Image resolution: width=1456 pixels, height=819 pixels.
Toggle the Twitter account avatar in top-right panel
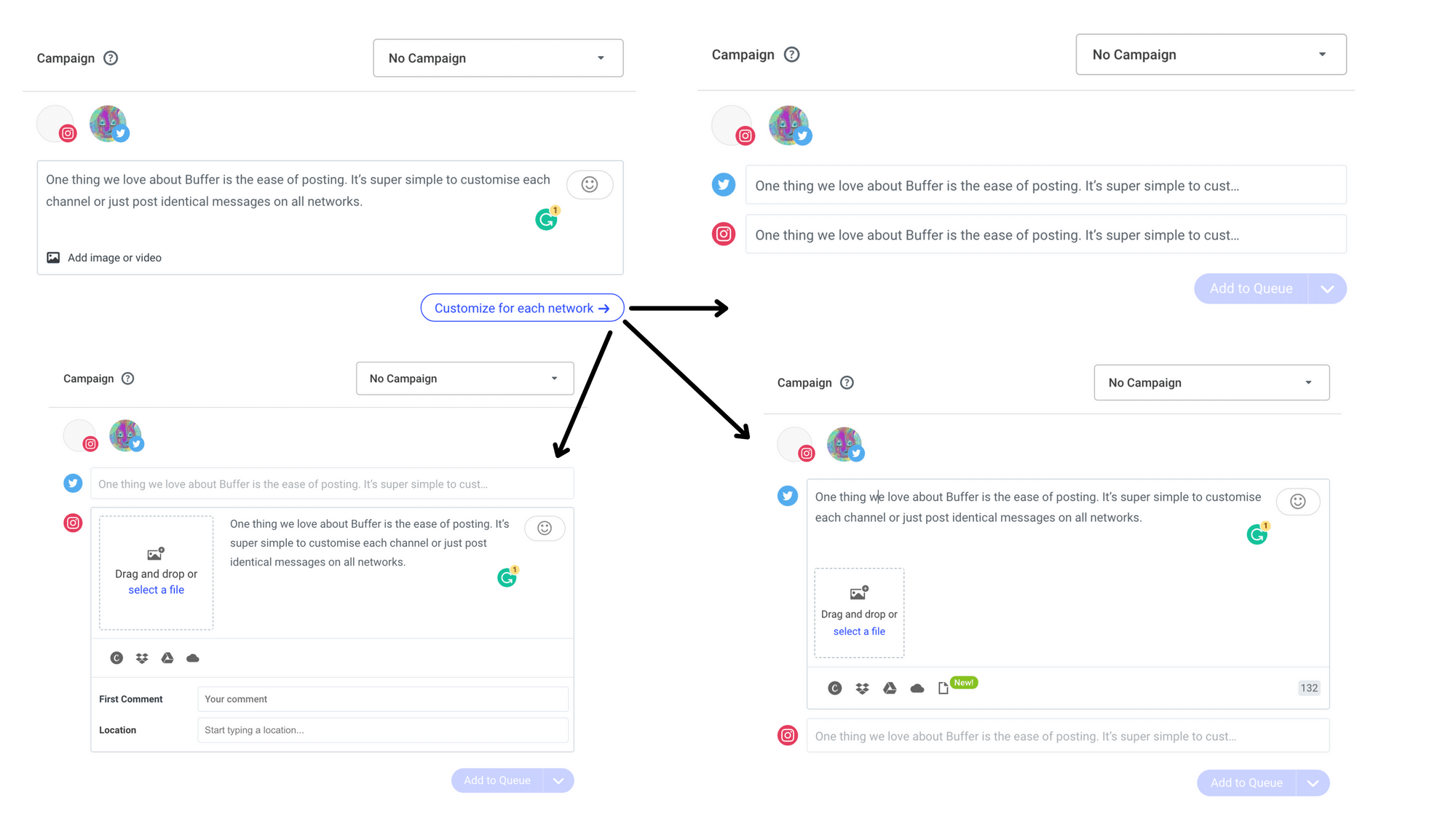point(789,125)
